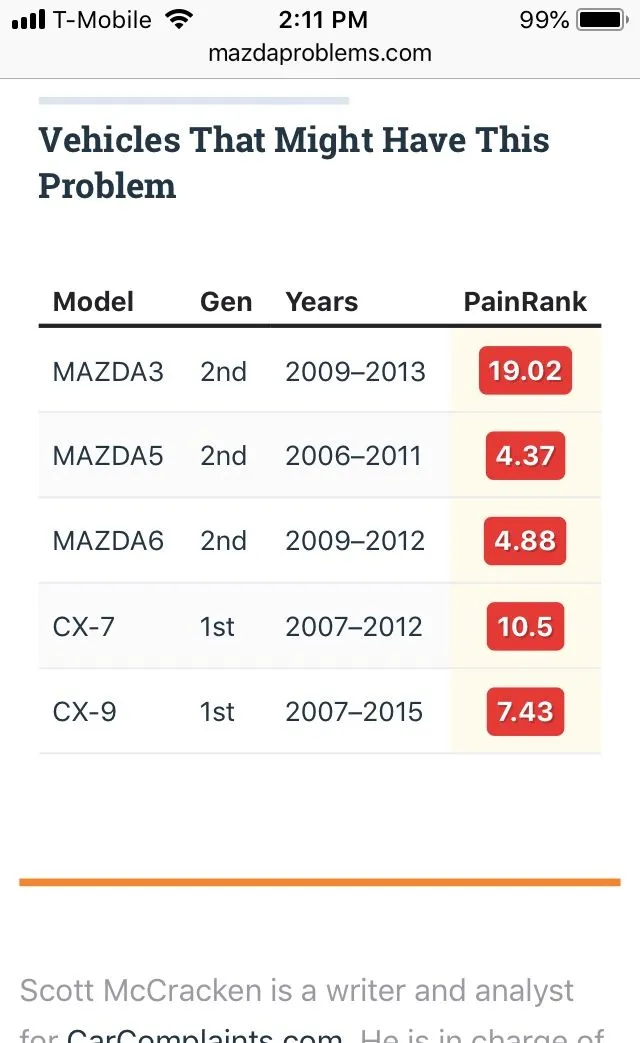Tap the cellular signal bars icon
The height and width of the screenshot is (1043, 640).
[x=29, y=20]
